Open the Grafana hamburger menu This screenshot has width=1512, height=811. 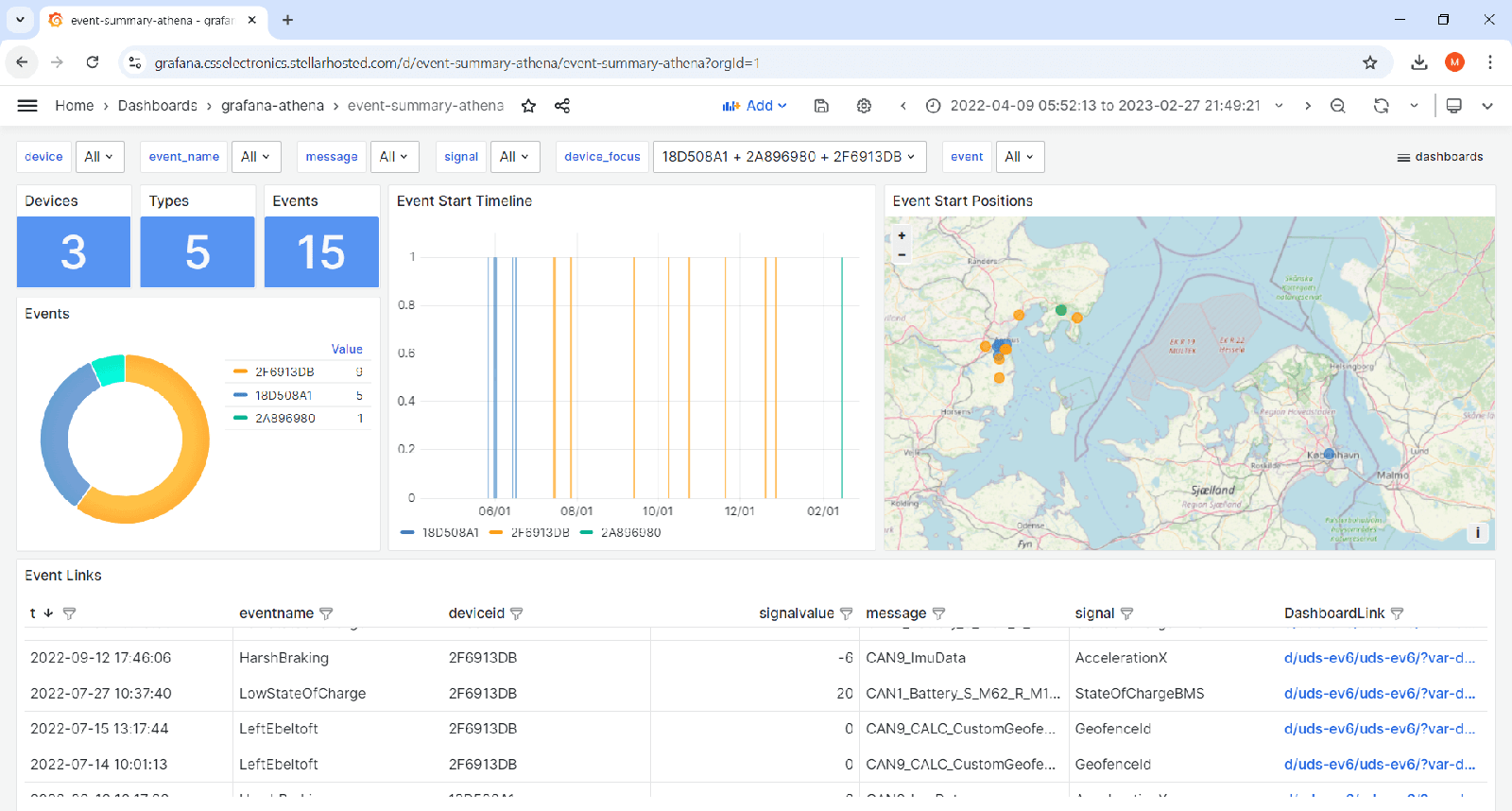[27, 106]
